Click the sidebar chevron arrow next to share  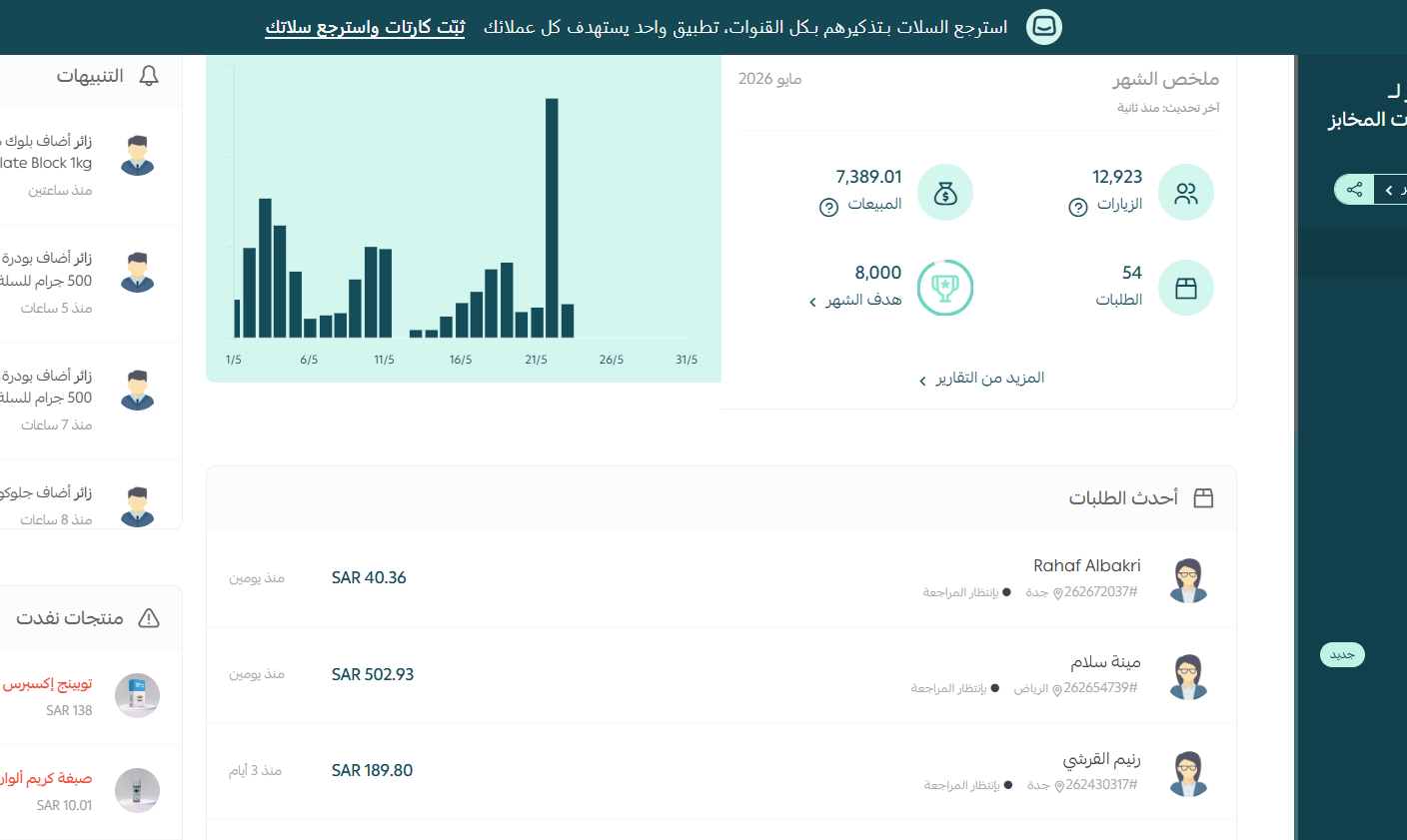click(x=1389, y=190)
